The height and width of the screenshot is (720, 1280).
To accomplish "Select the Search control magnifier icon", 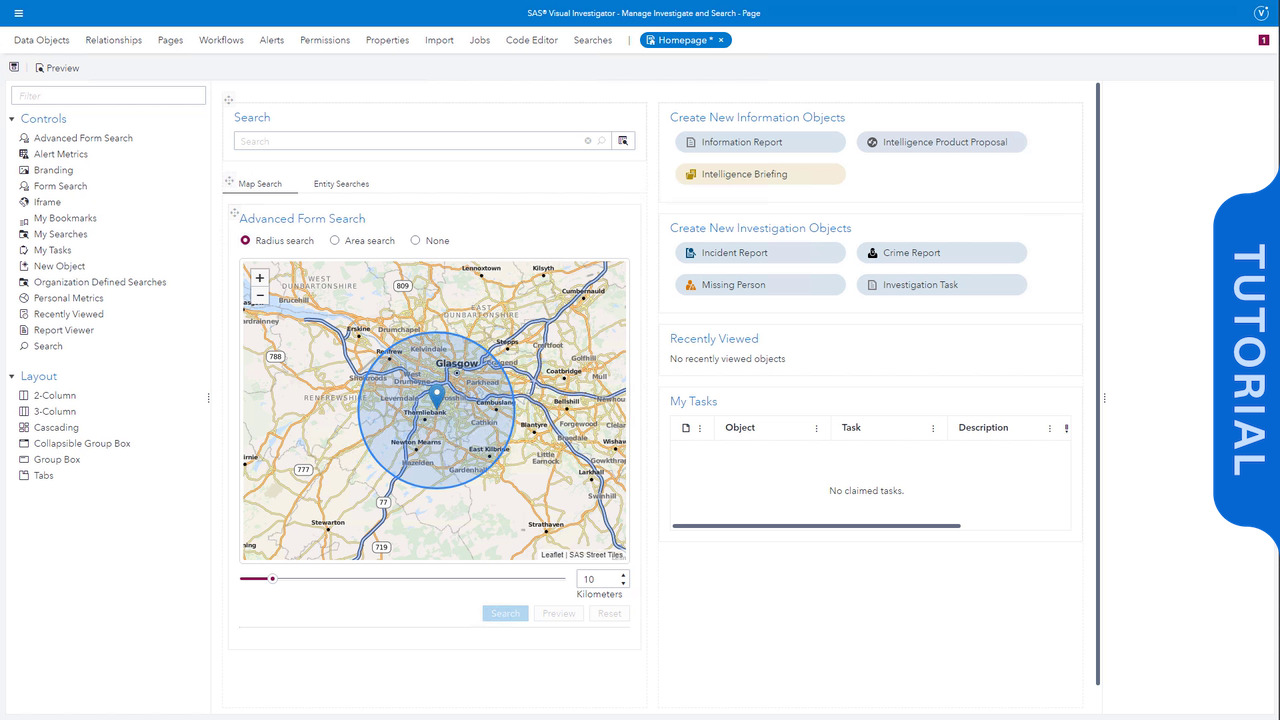I will tap(25, 346).
